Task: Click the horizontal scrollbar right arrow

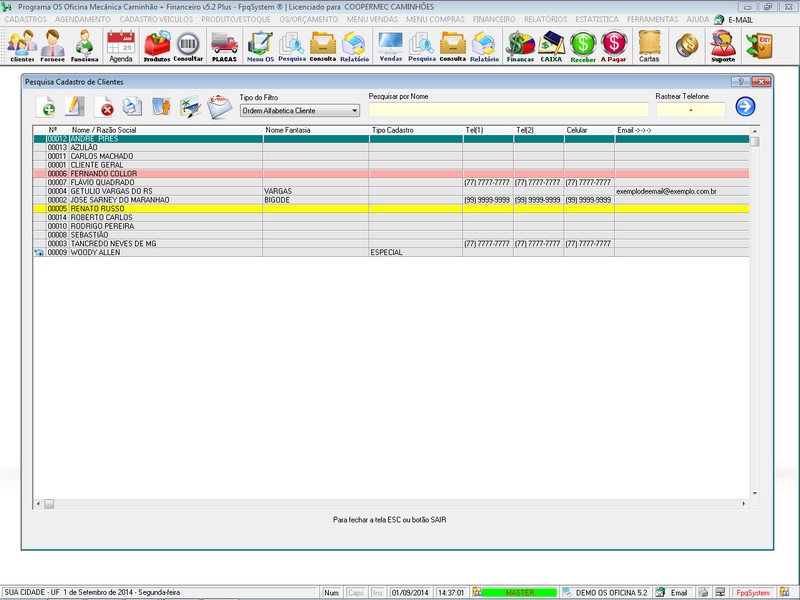Action: (744, 504)
